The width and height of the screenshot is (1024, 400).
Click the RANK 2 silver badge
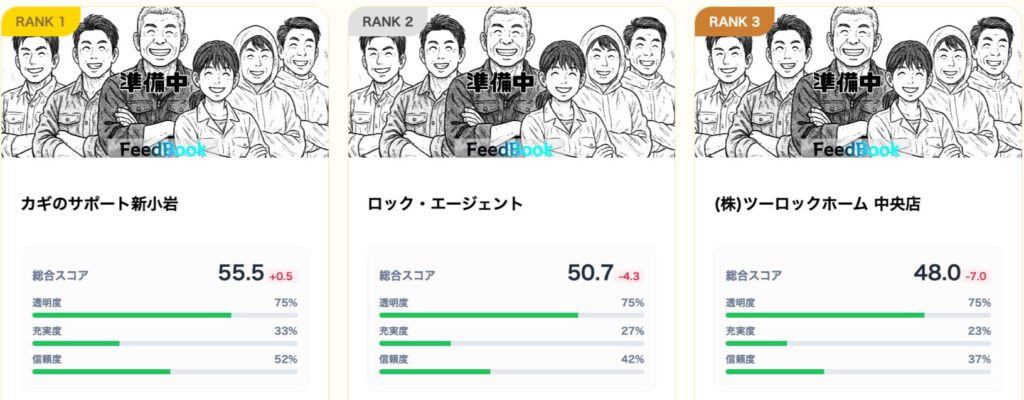point(387,19)
